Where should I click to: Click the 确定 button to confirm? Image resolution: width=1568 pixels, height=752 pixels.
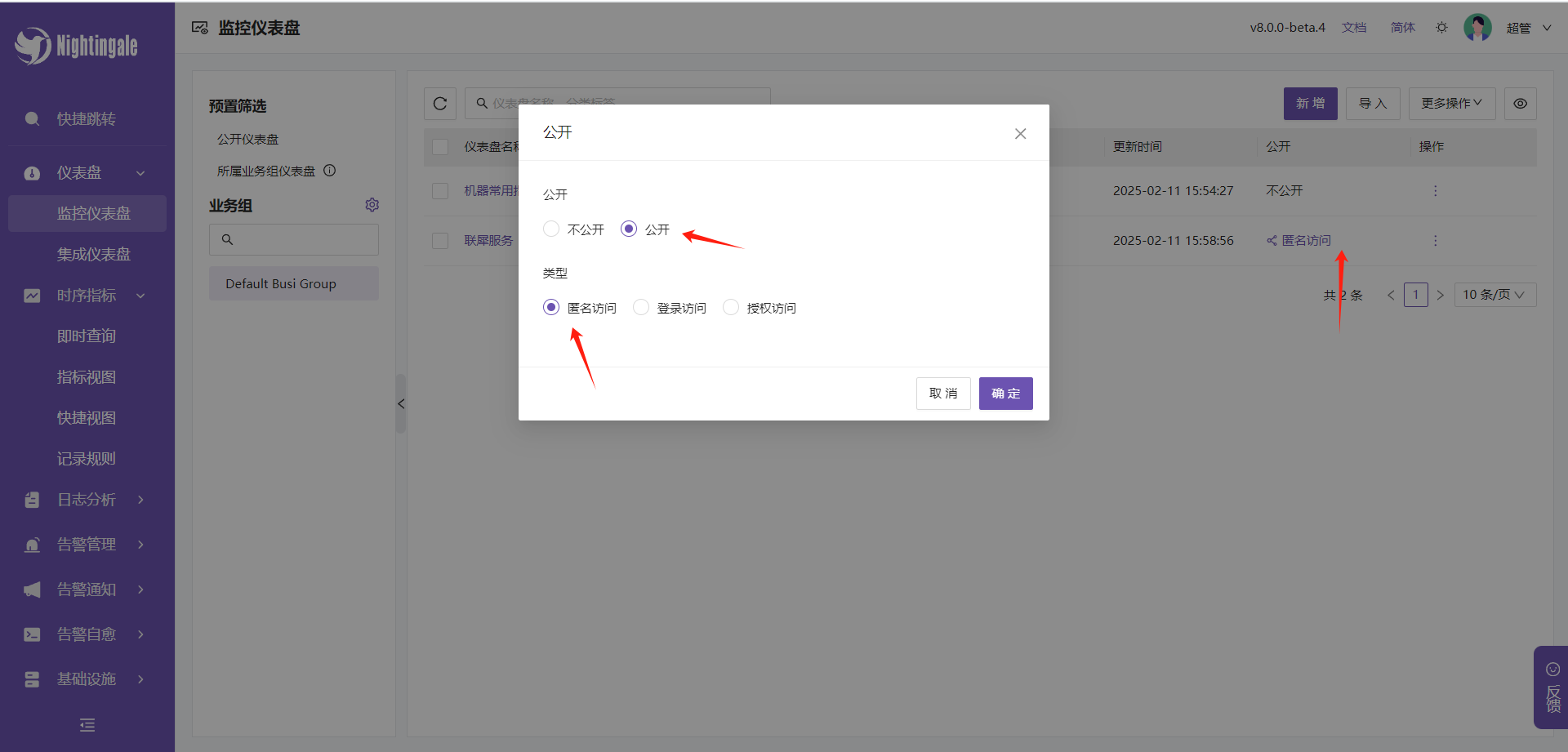(x=1005, y=394)
